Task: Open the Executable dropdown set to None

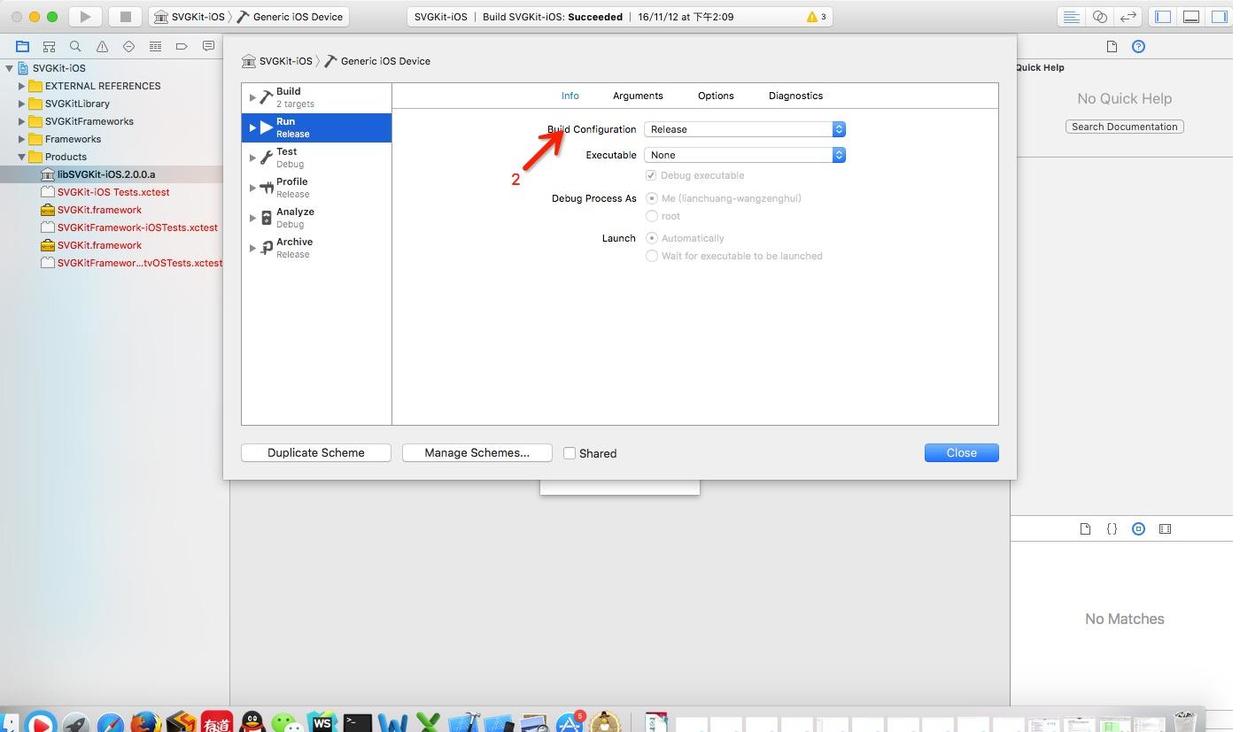Action: (x=745, y=155)
